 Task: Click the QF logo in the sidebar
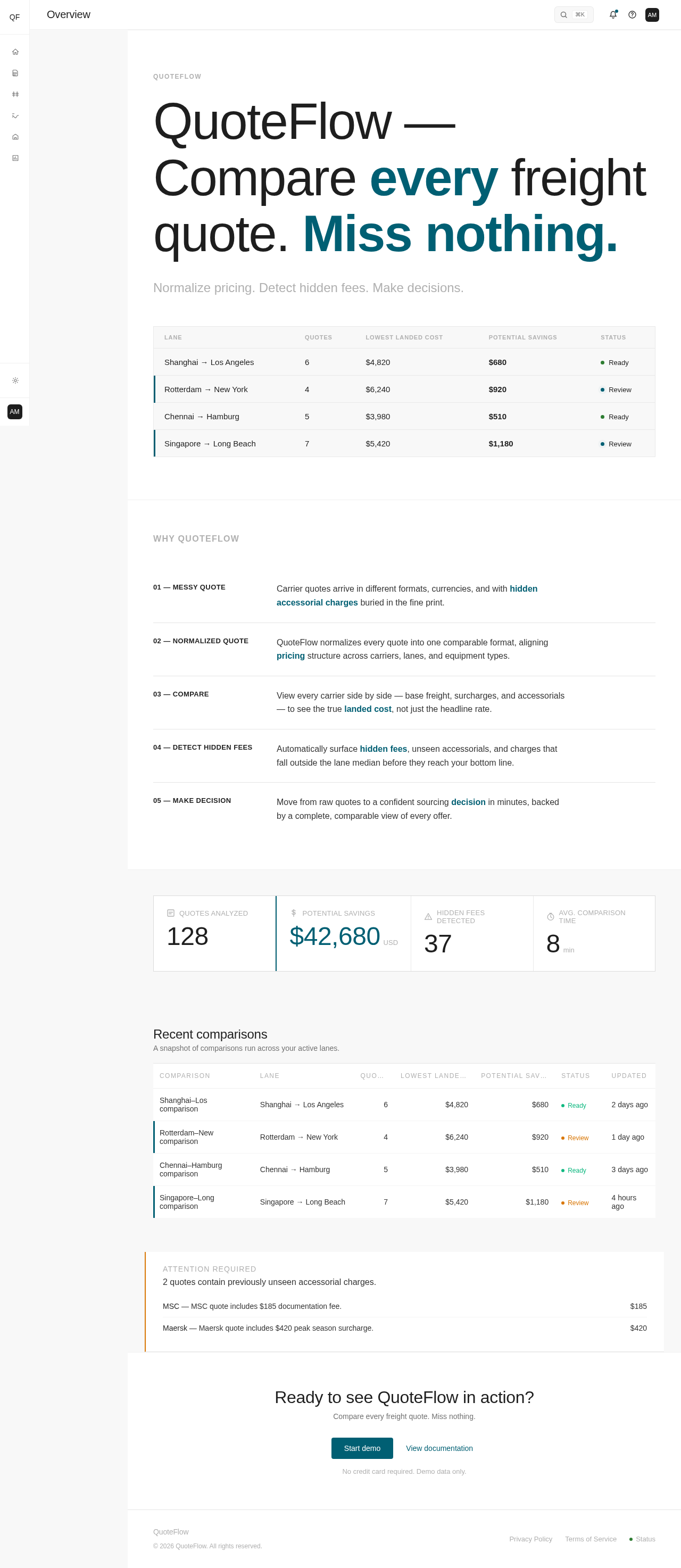14,17
